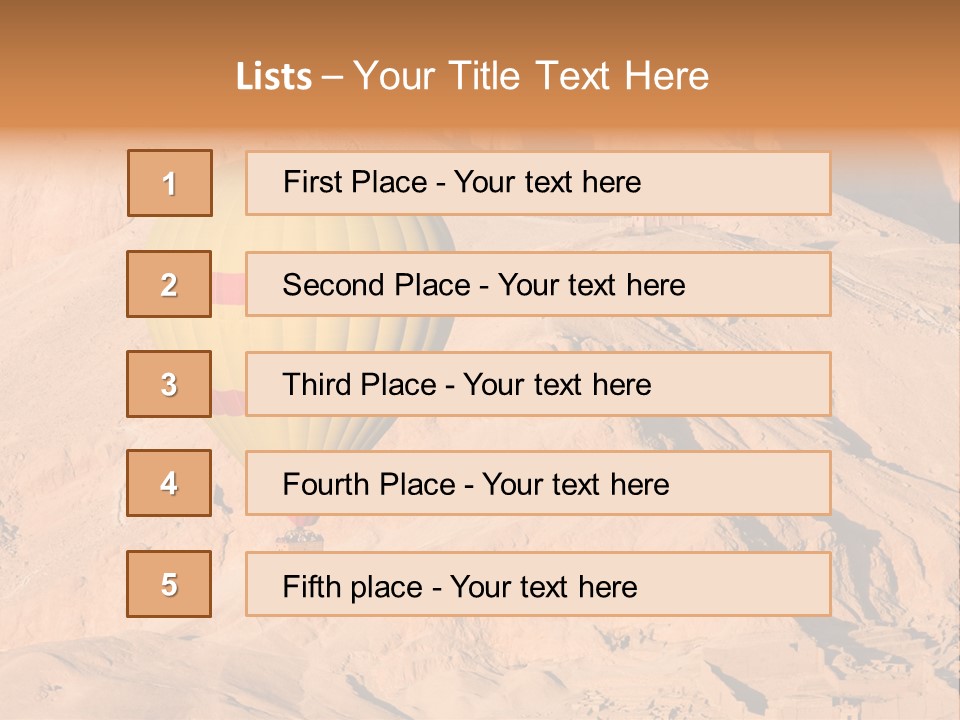Click the First Place text box
The image size is (960, 720).
(537, 183)
